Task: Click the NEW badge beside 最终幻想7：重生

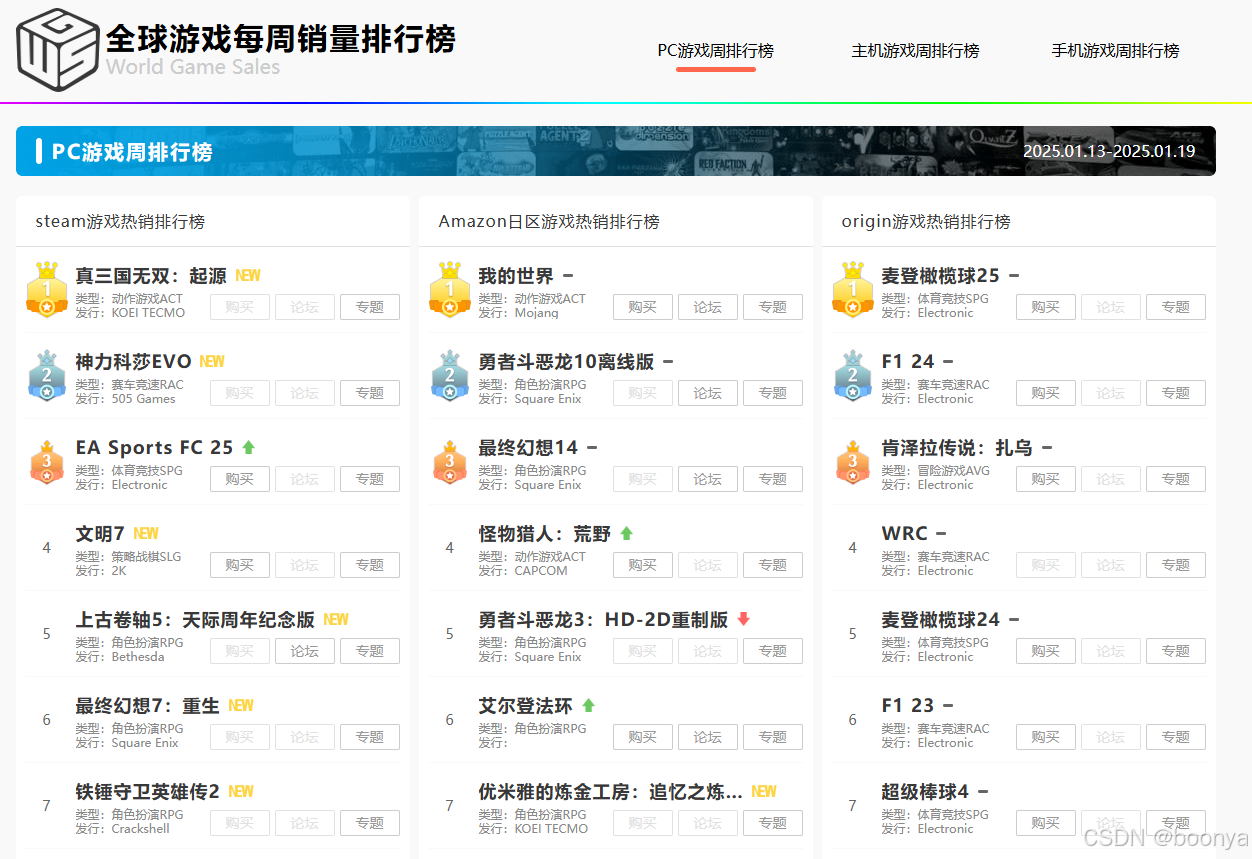Action: tap(241, 705)
